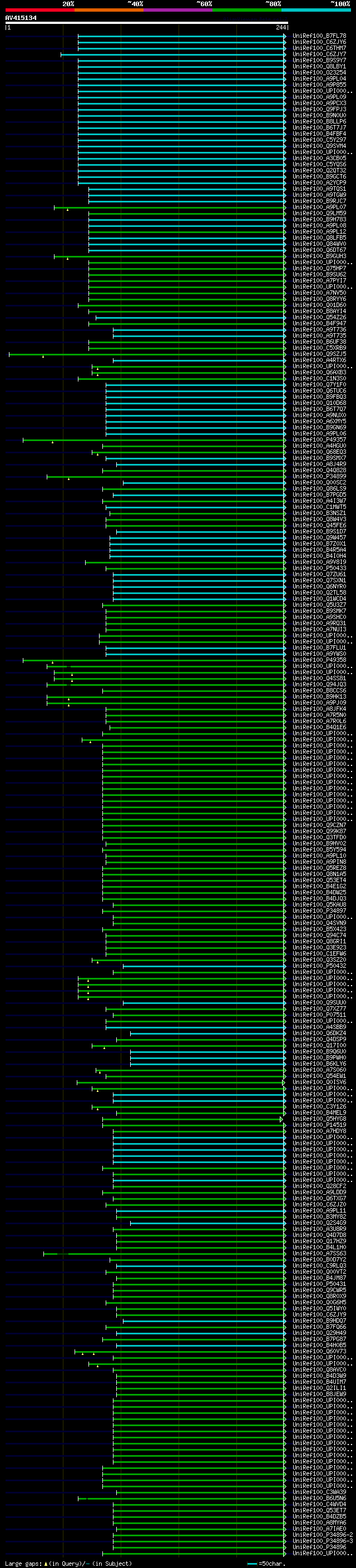Select hit UniRef100_B9S9Y7
The width and height of the screenshot is (356, 1568).
[319, 60]
